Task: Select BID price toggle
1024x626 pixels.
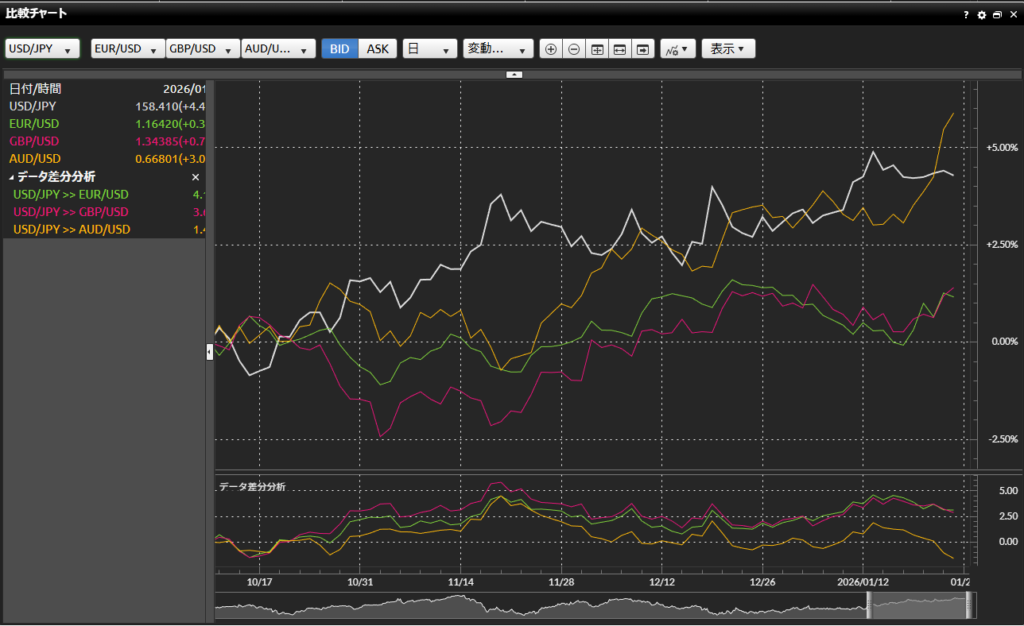Action: point(340,49)
